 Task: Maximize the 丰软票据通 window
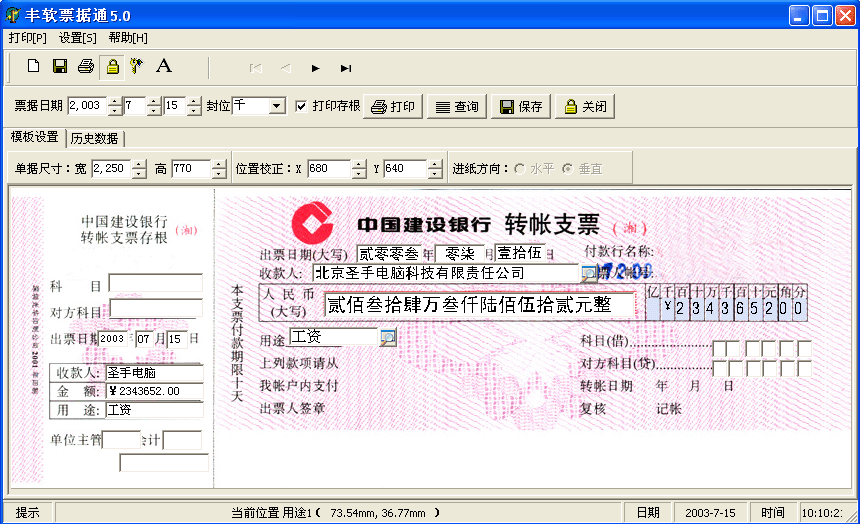click(x=822, y=16)
